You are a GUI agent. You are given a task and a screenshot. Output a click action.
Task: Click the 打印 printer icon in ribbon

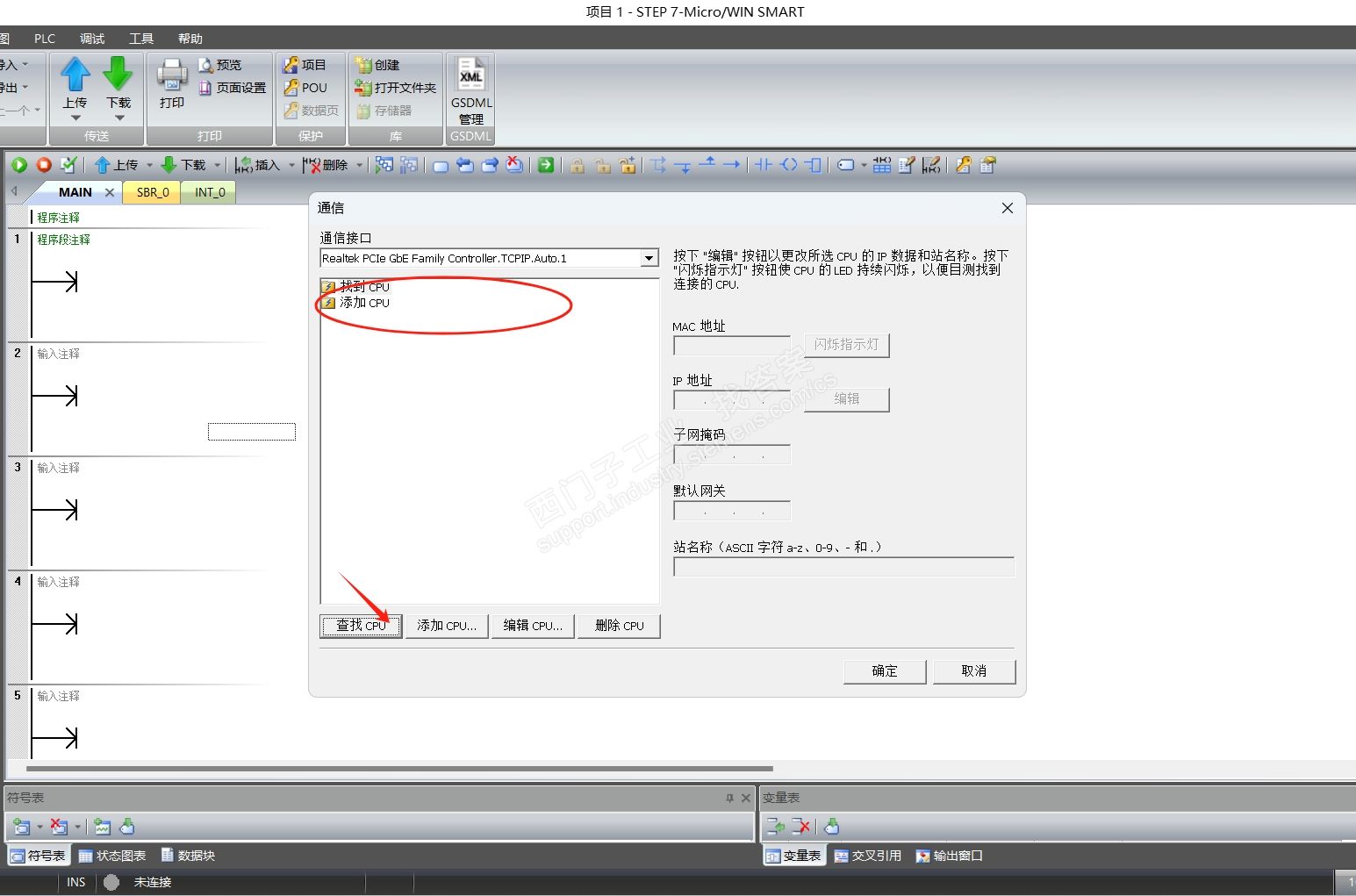point(172,75)
